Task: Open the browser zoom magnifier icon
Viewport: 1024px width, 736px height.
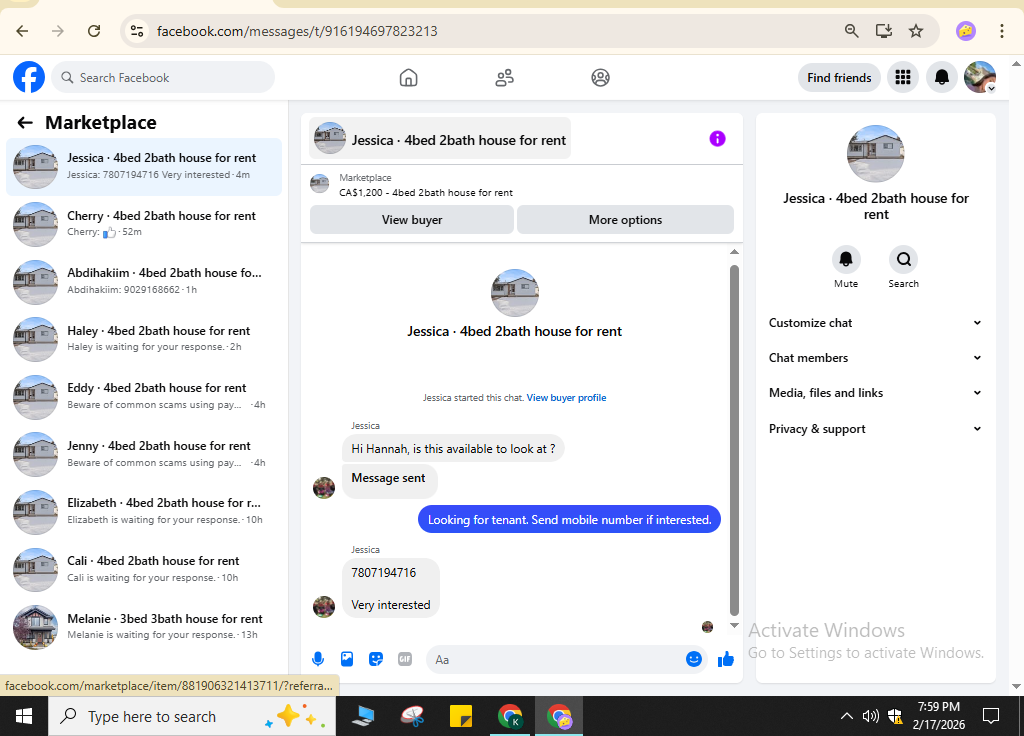Action: [x=851, y=31]
